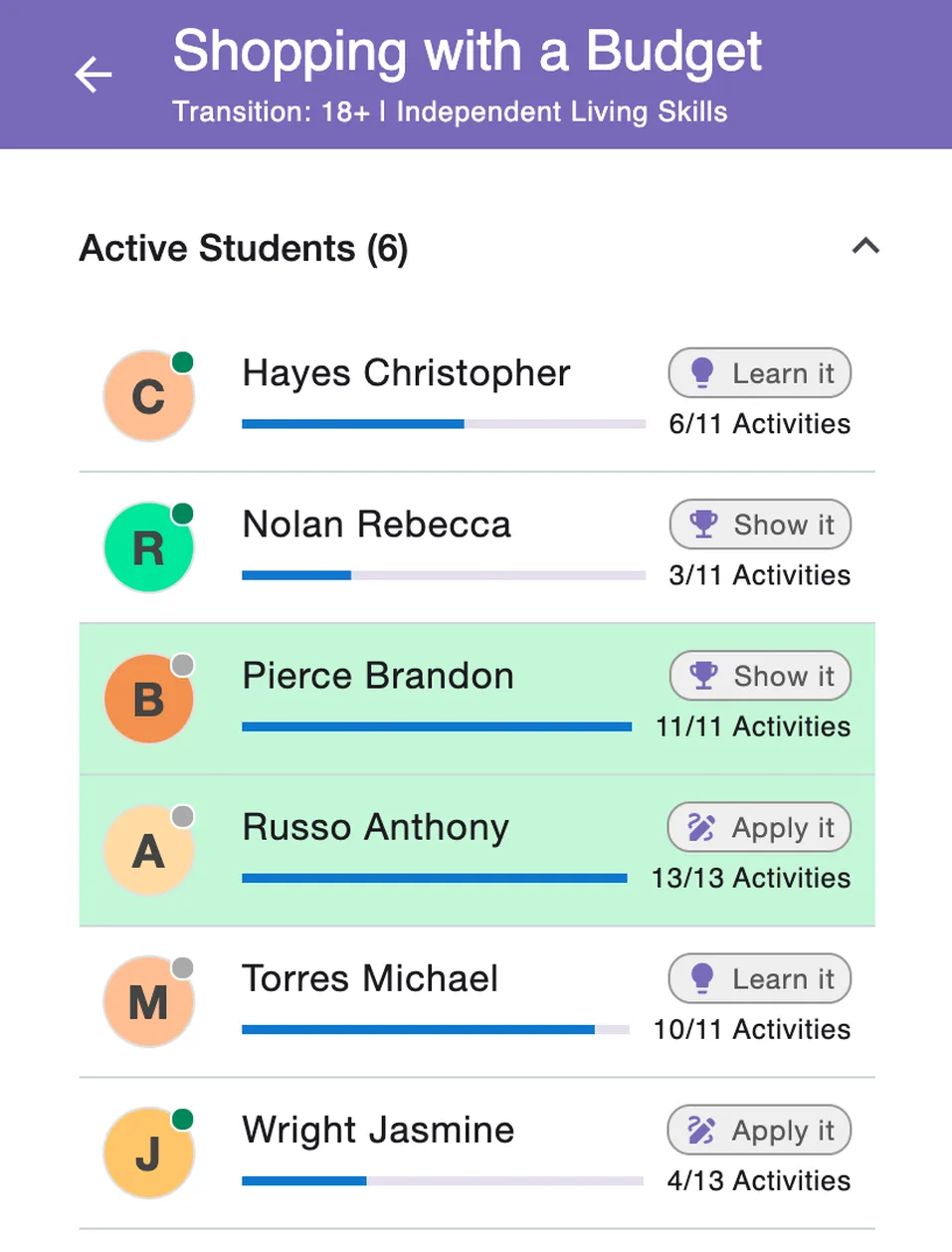Select Show it badge for Pierce Brandon
Image resolution: width=952 pixels, height=1252 pixels.
pos(760,676)
